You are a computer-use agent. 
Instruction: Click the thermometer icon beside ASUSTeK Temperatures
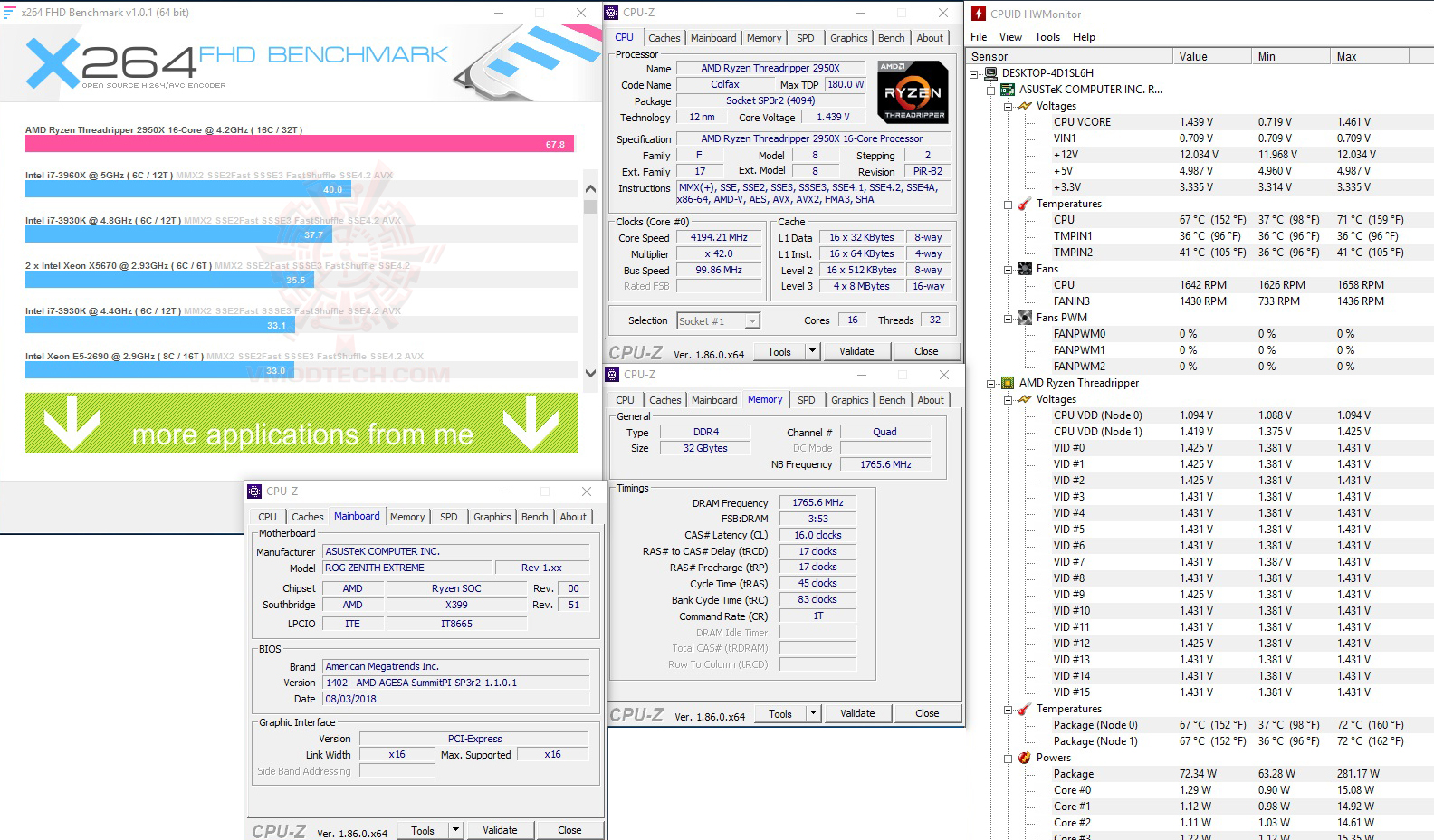[x=1025, y=204]
